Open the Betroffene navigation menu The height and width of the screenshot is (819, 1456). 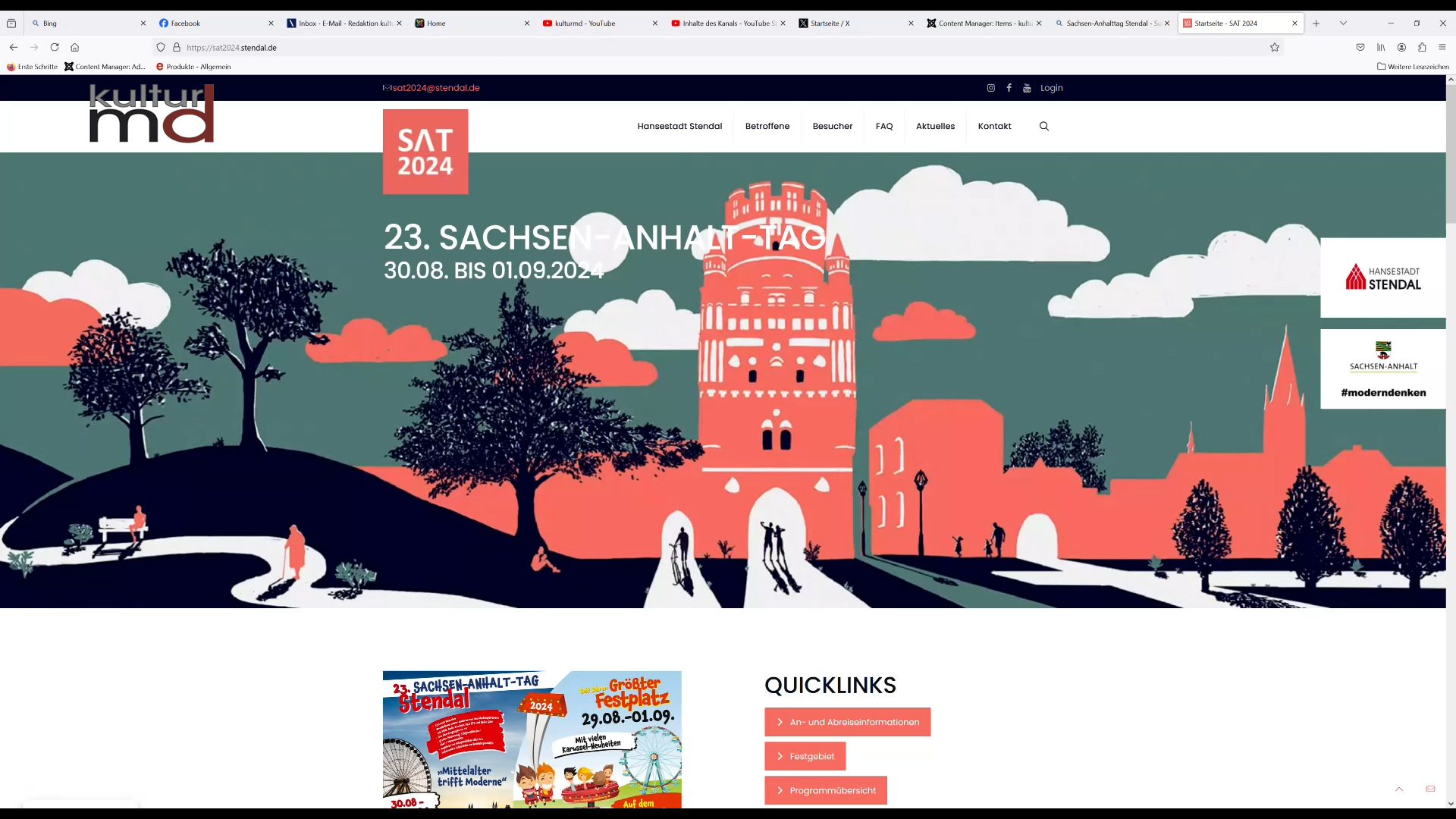point(767,127)
